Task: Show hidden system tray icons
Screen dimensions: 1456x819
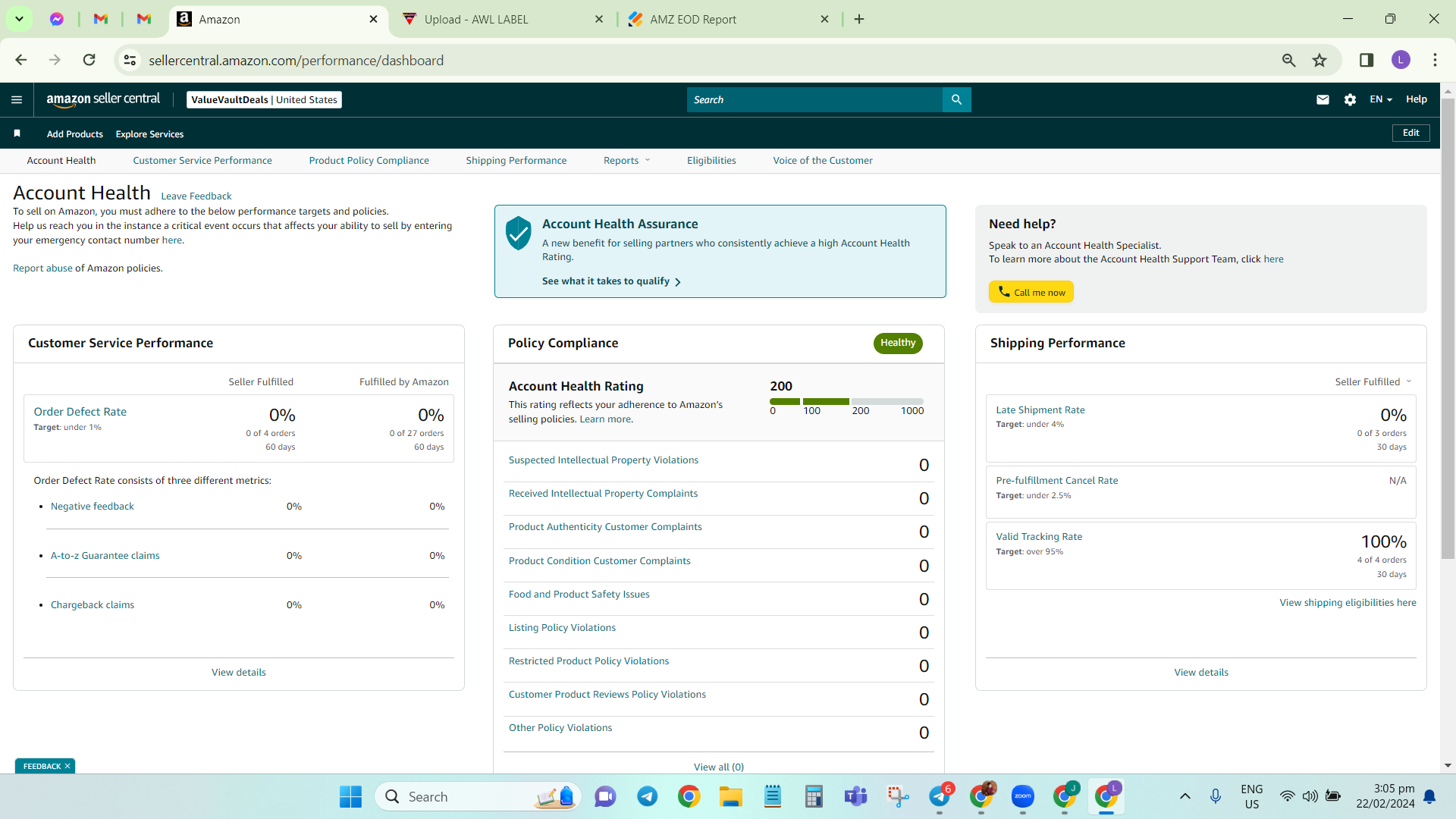Action: (x=1185, y=796)
